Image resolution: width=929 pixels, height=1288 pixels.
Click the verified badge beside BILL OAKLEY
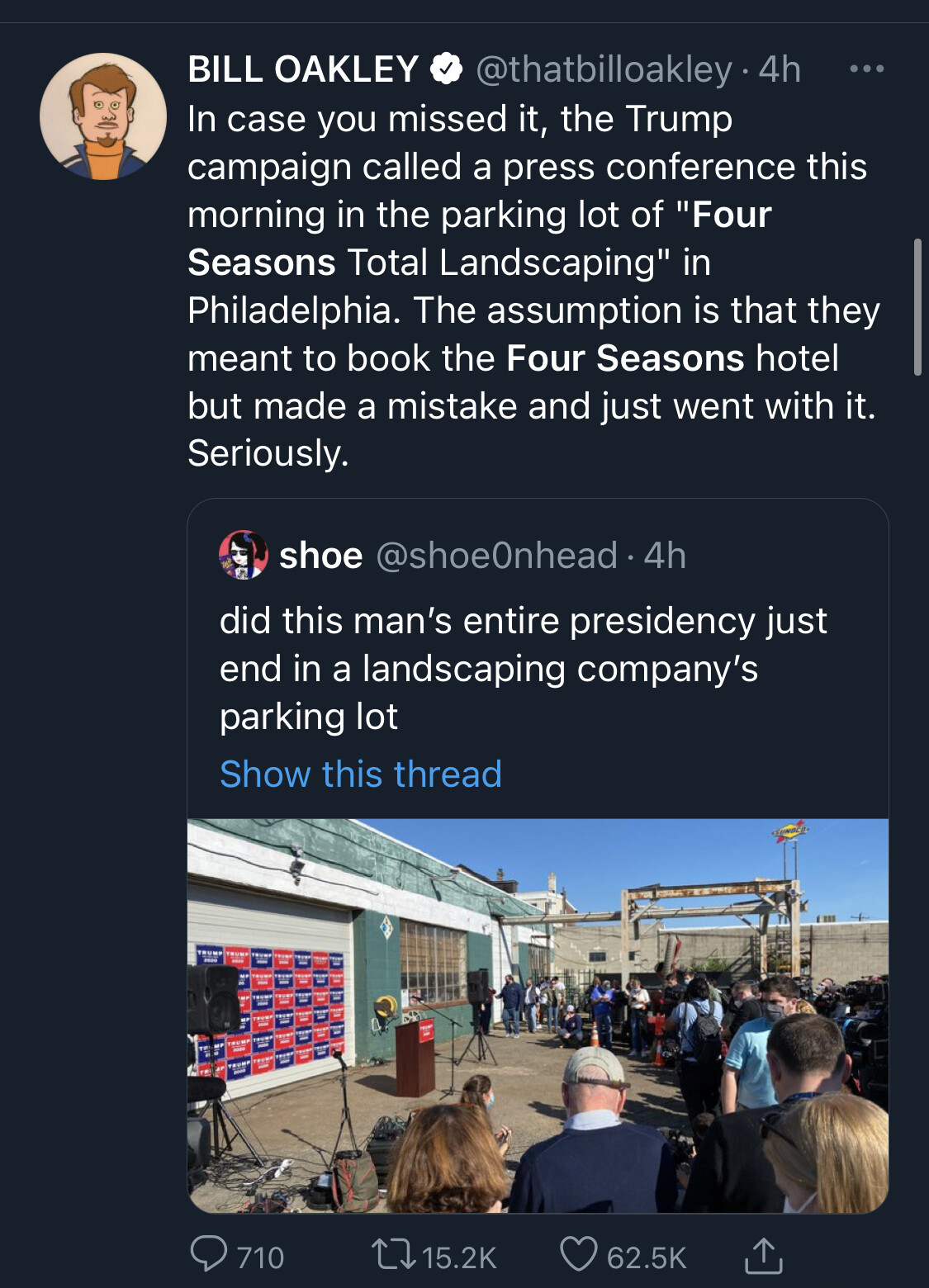[x=446, y=69]
